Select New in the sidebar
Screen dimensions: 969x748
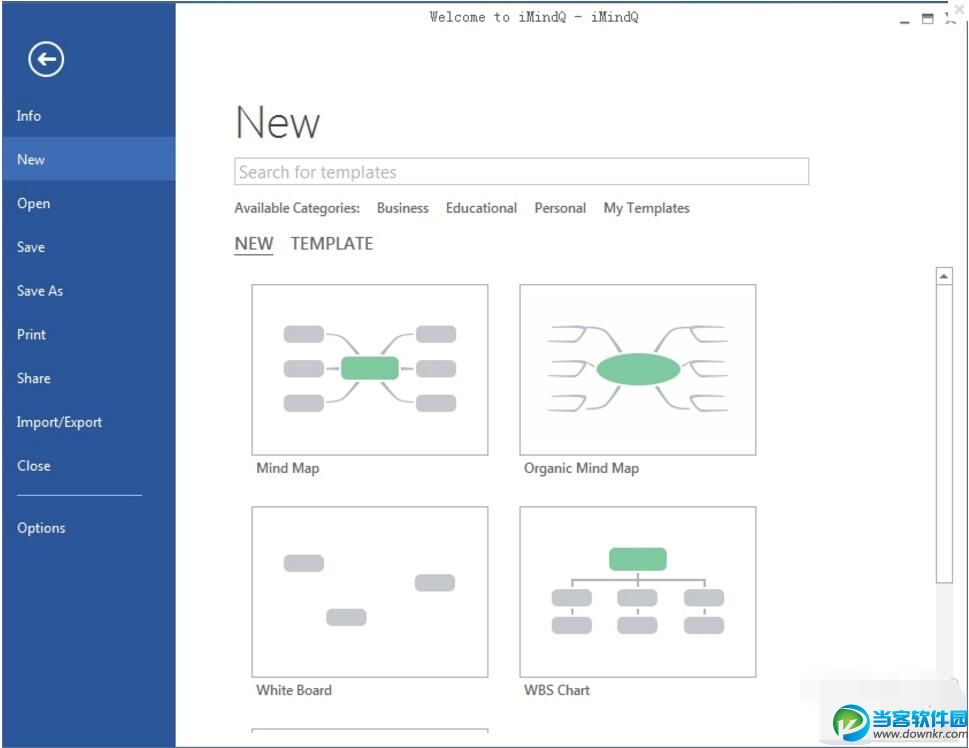point(88,159)
